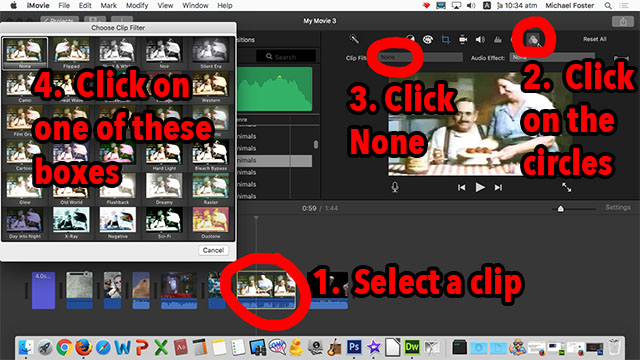Open the Modify menu
The height and width of the screenshot is (360, 640).
click(137, 5)
